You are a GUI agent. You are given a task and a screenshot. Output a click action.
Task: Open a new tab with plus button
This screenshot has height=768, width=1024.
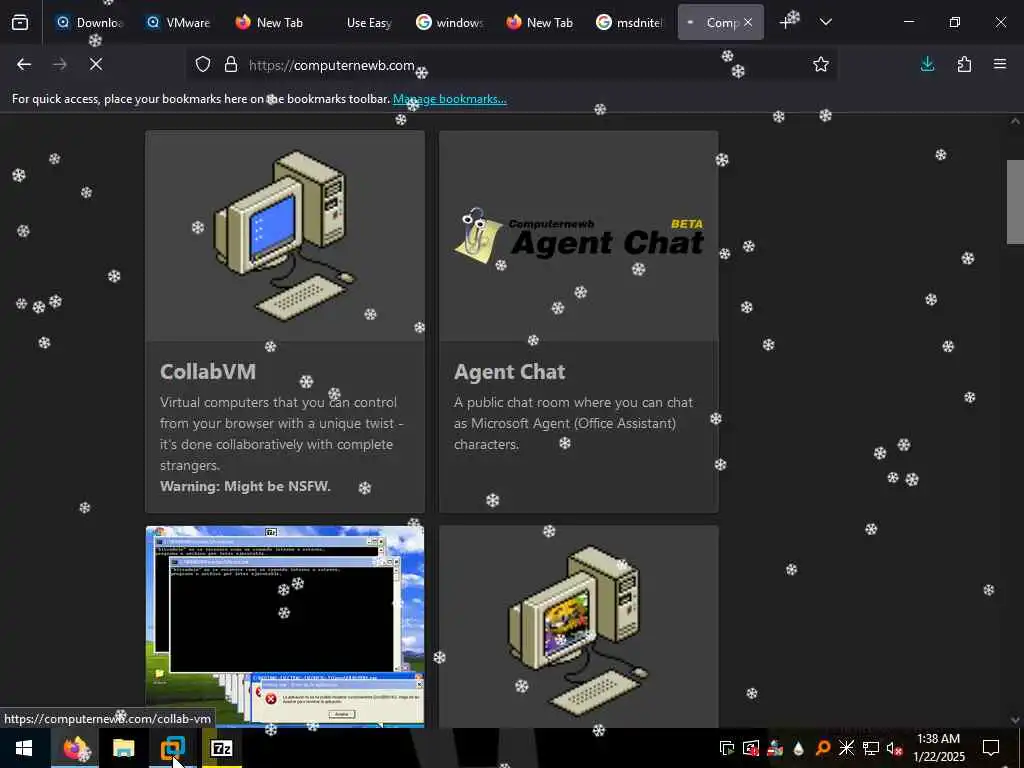pos(786,23)
